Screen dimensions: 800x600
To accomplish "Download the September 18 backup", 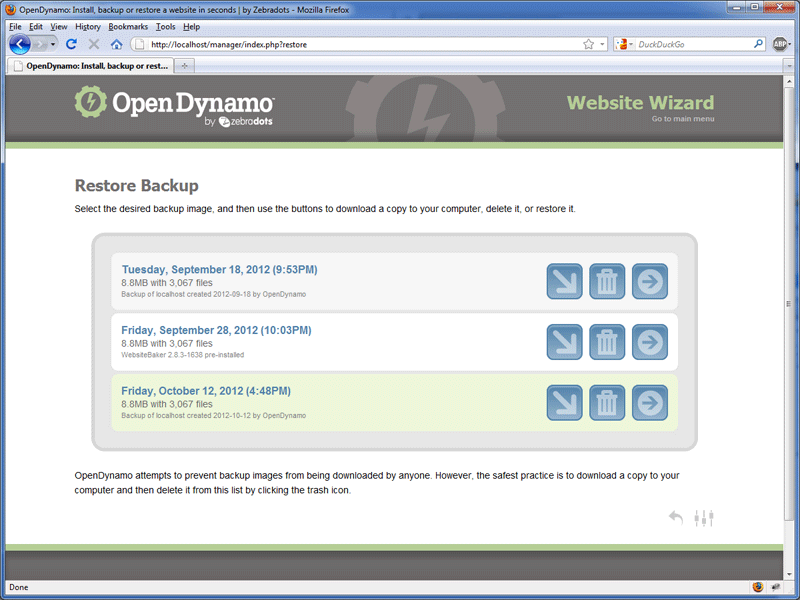I will point(564,281).
